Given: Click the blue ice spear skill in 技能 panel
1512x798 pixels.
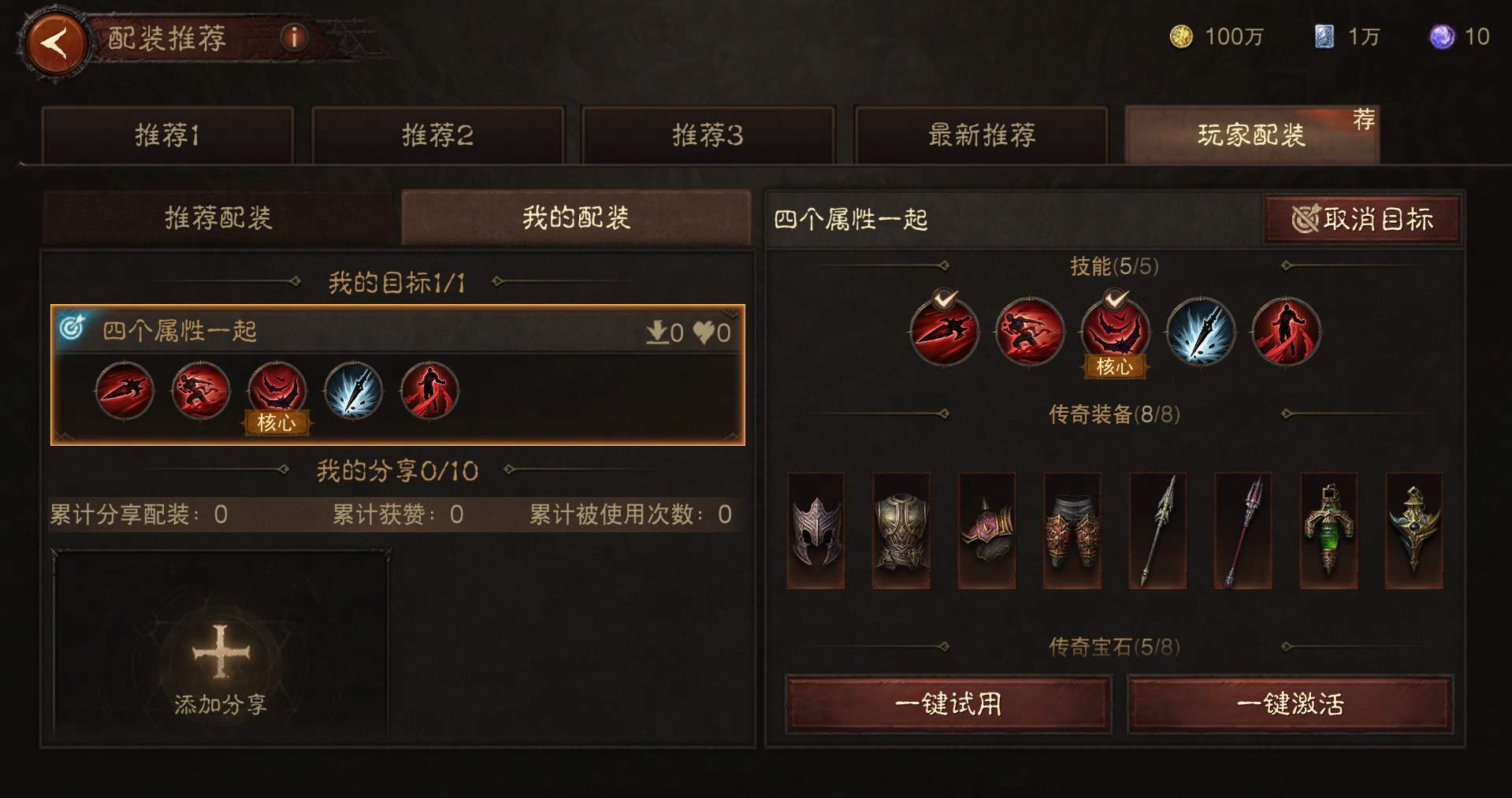Looking at the screenshot, I should (x=1200, y=332).
